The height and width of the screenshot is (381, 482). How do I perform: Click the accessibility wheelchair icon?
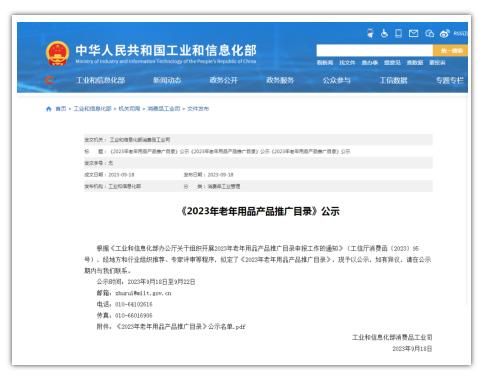[384, 33]
